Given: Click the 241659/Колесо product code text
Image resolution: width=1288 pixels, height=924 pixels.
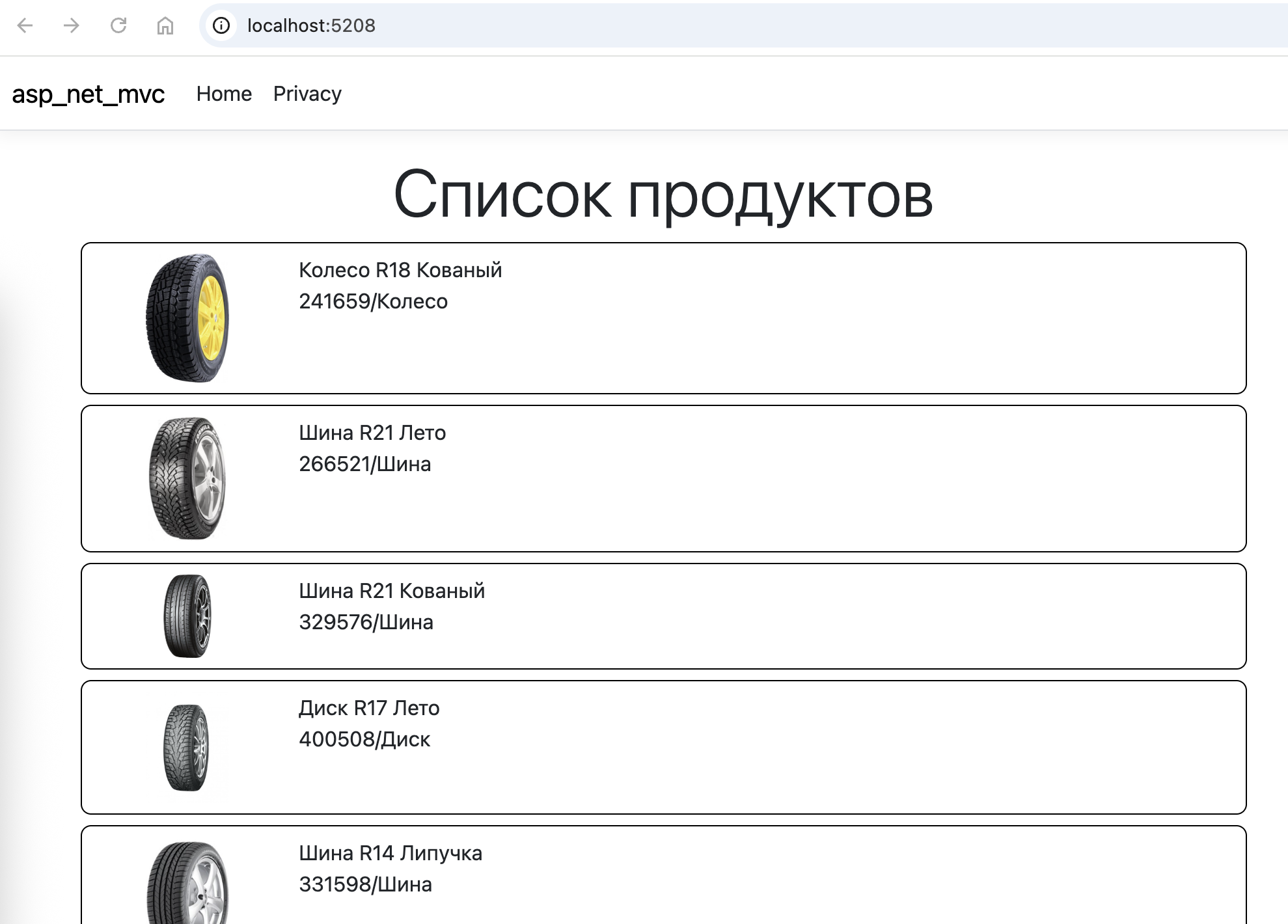Looking at the screenshot, I should pos(373,301).
